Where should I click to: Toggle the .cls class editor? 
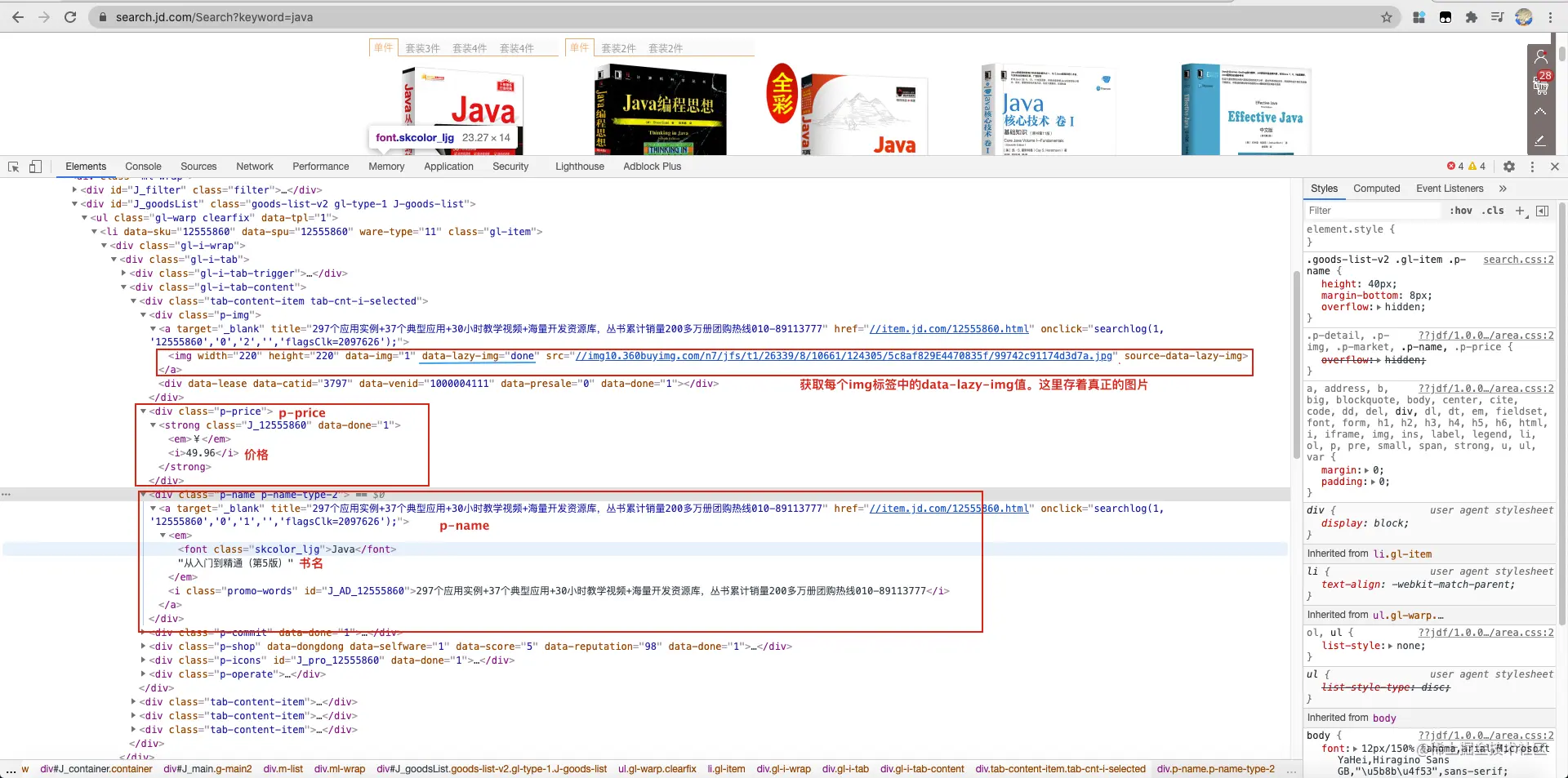1494,211
